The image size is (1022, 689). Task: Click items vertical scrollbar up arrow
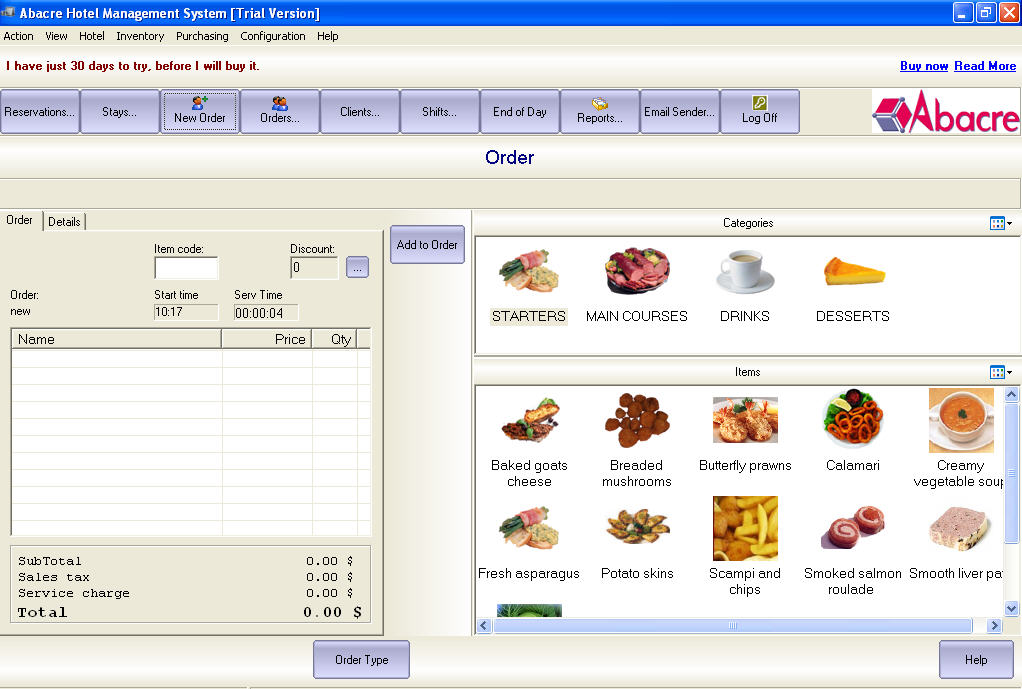[1012, 394]
